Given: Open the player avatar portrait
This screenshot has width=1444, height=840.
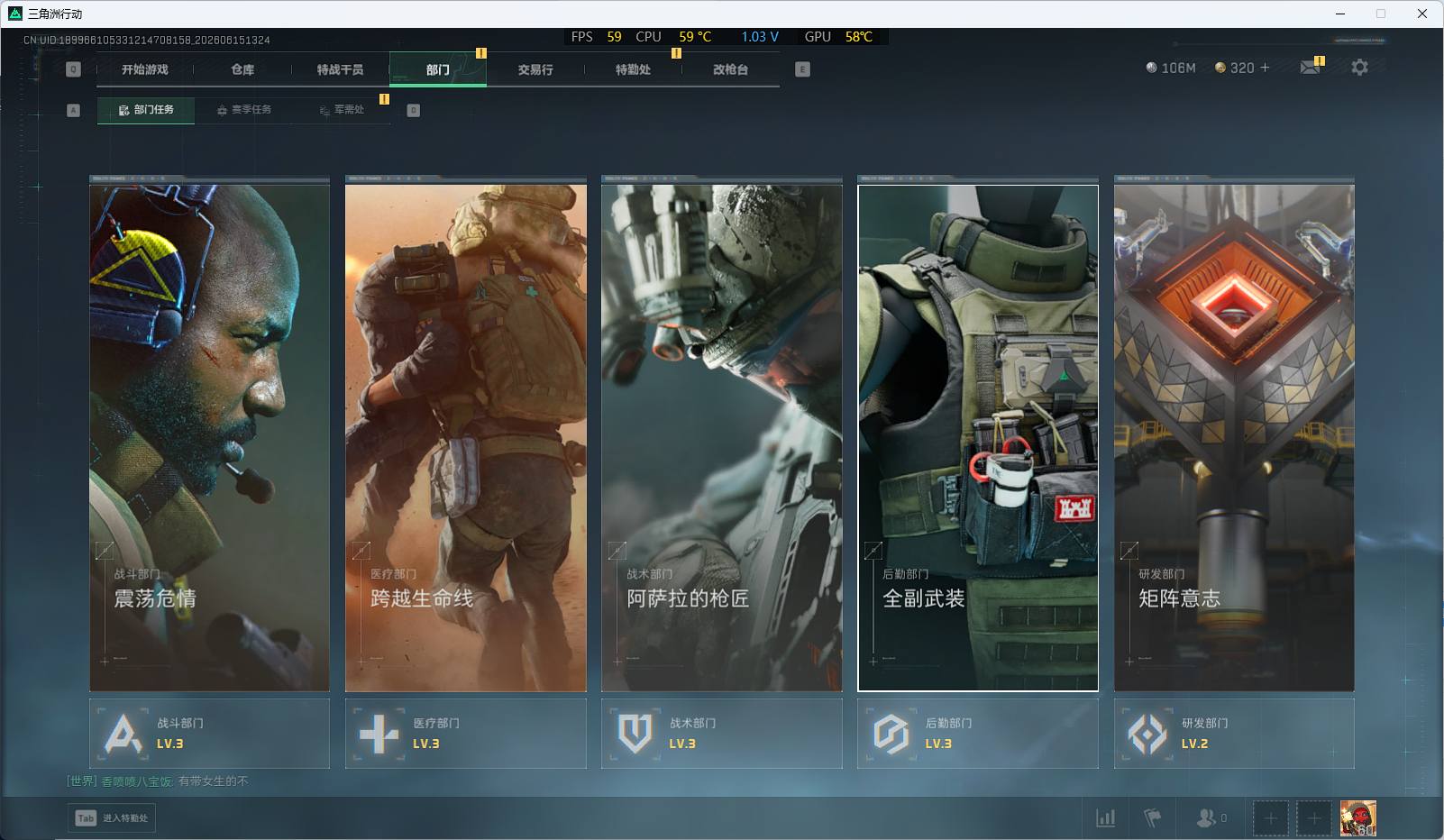Looking at the screenshot, I should 1357,818.
